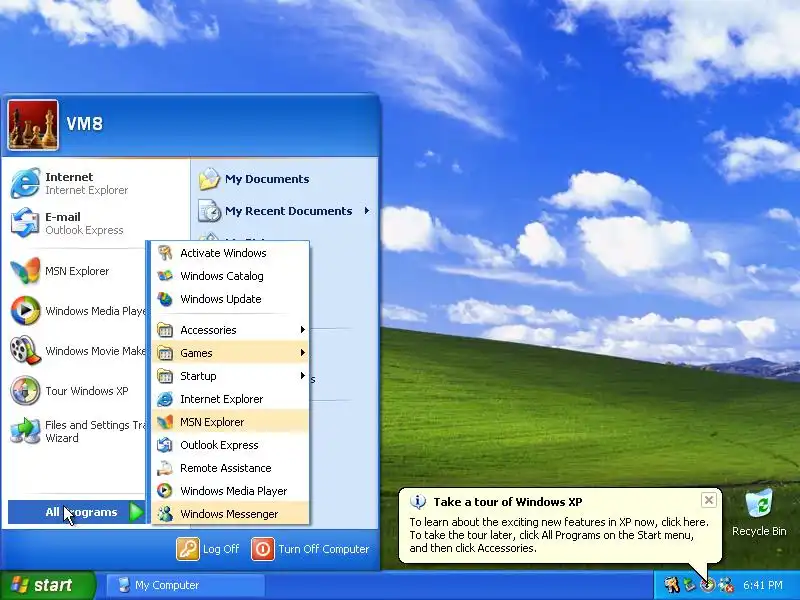Click the Windows Update icon
This screenshot has width=800, height=600.
pyautogui.click(x=165, y=299)
